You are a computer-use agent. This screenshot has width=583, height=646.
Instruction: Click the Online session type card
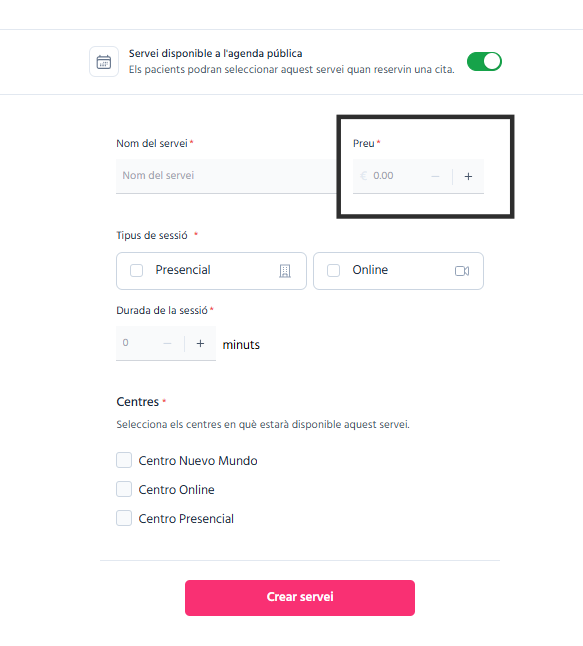coord(398,271)
